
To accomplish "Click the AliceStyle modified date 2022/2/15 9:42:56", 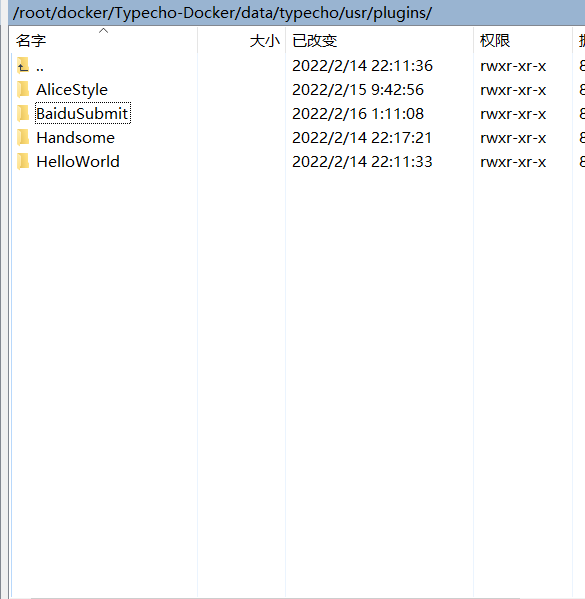I will [x=358, y=90].
